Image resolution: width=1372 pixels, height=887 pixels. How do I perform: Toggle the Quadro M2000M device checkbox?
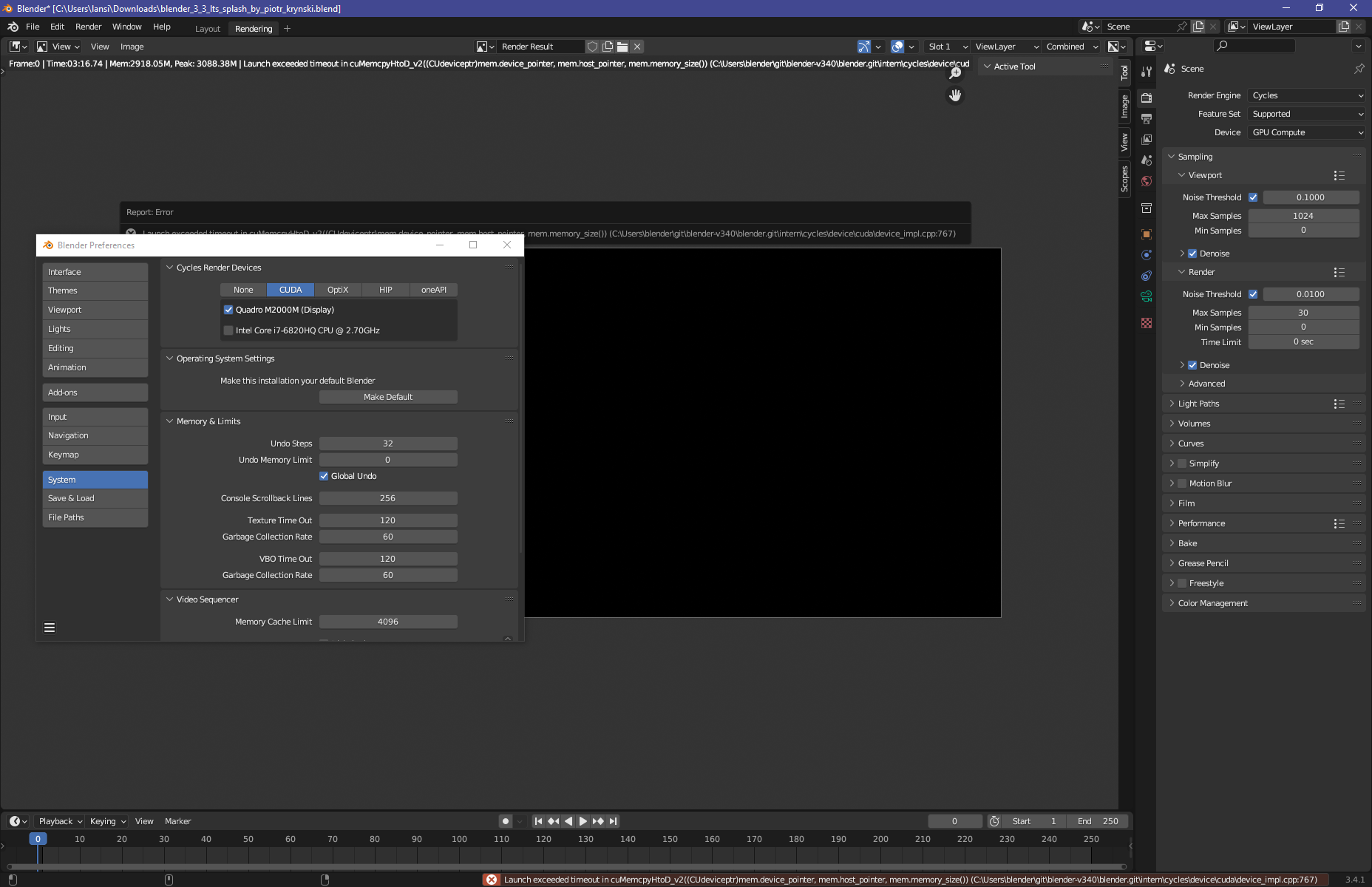[228, 310]
